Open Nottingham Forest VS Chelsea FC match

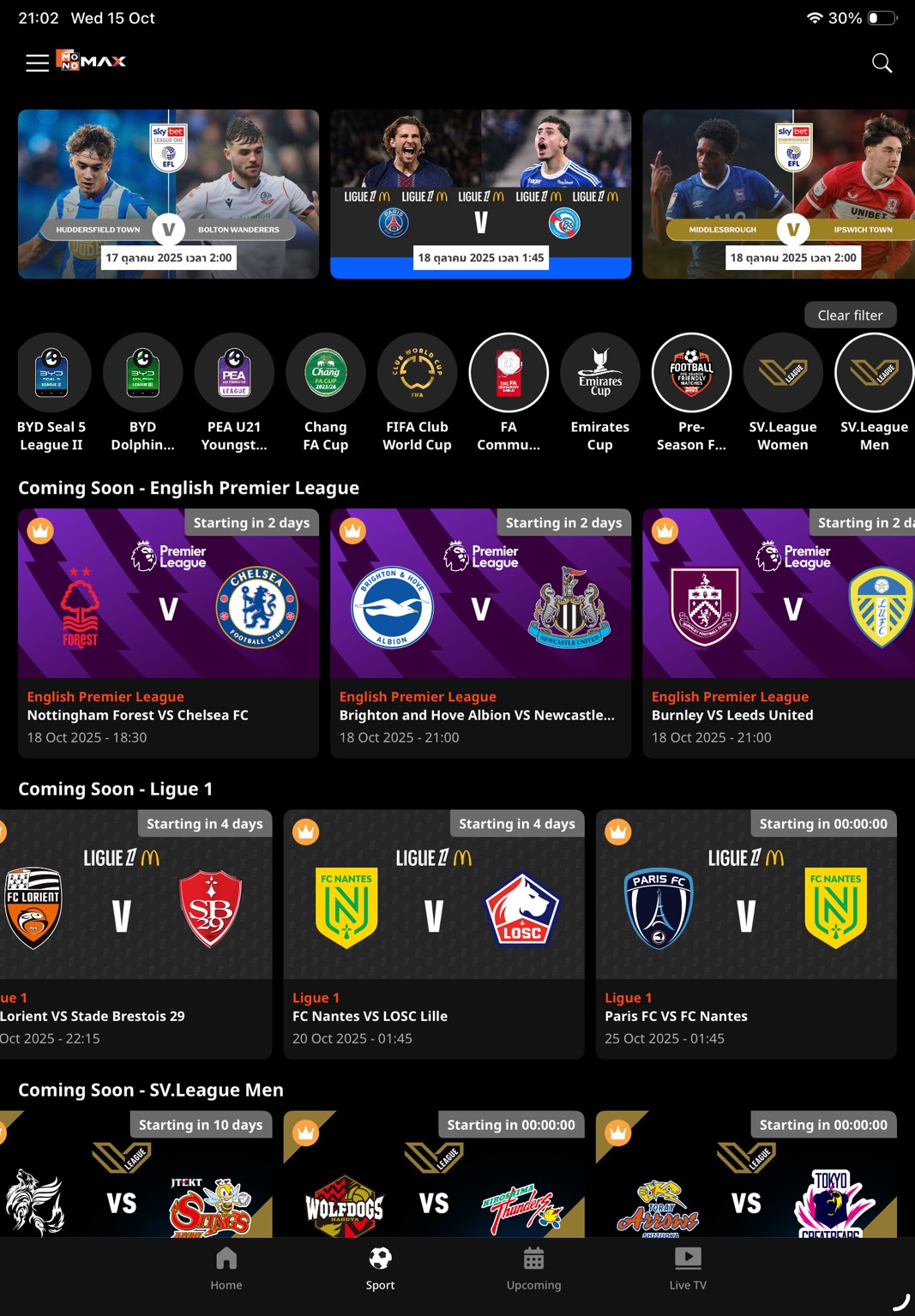pyautogui.click(x=168, y=633)
